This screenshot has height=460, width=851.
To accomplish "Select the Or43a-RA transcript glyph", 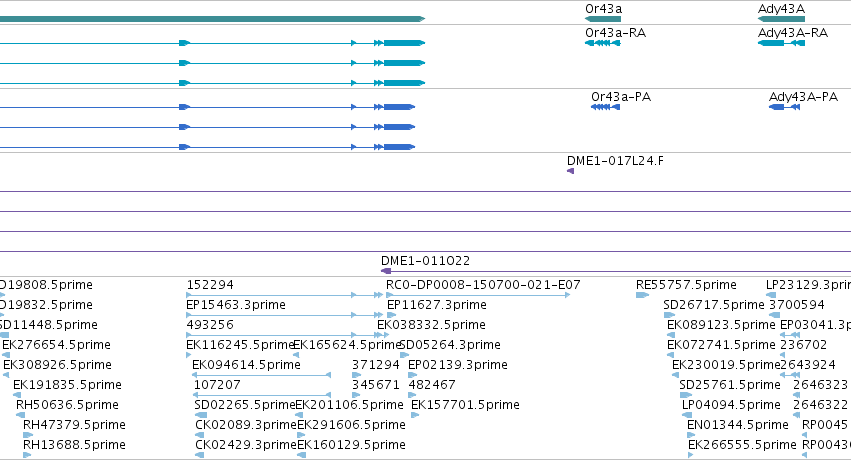I will 603,43.
